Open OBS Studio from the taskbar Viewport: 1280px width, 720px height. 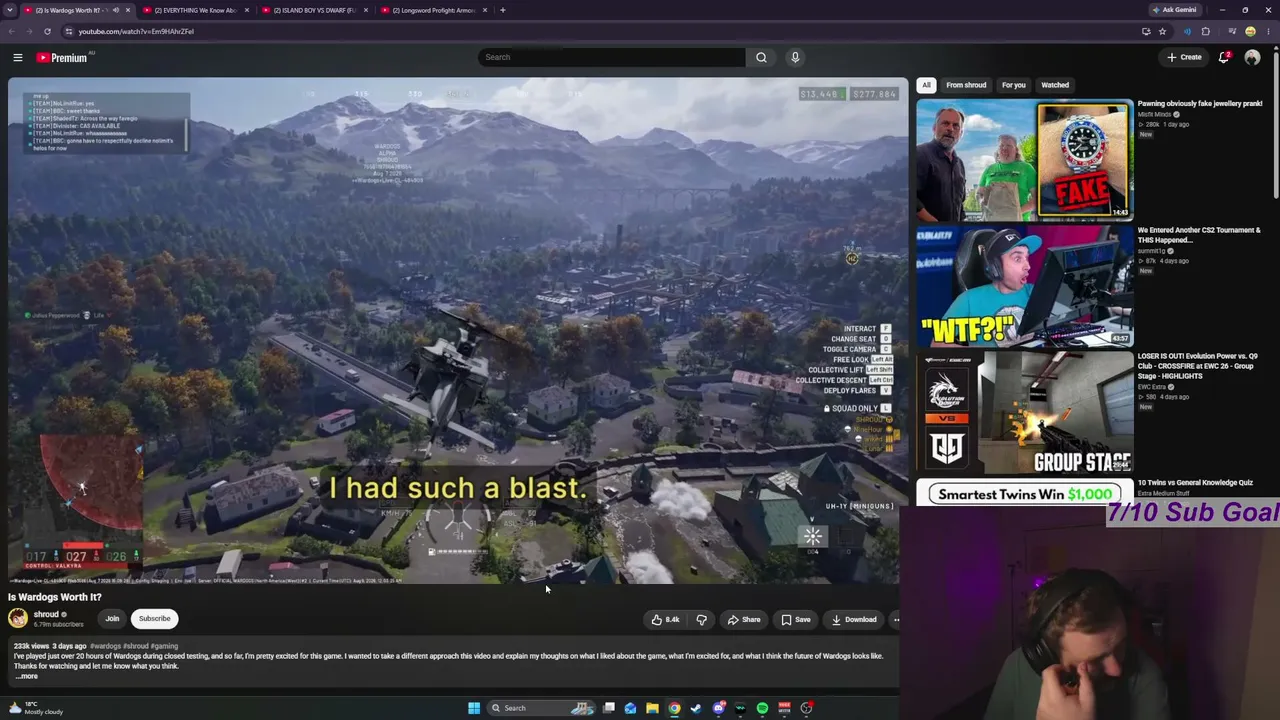[806, 708]
